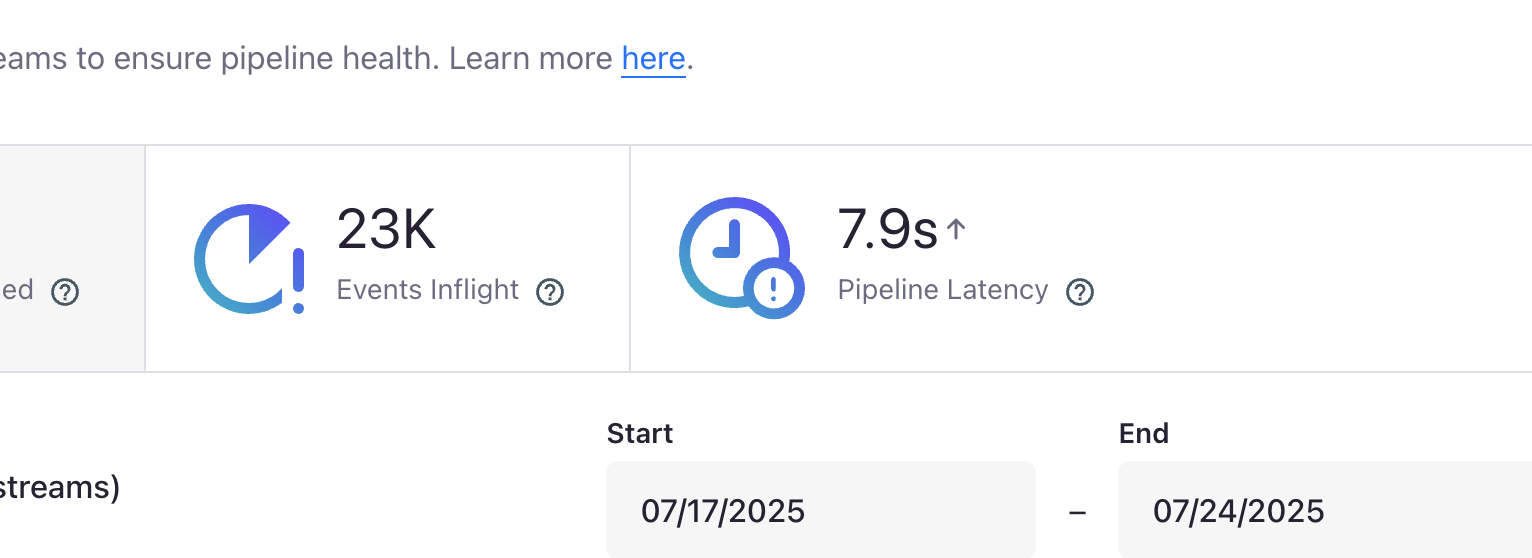Open the End date field 07/24/2025
The image size is (1532, 558).
(x=1325, y=510)
